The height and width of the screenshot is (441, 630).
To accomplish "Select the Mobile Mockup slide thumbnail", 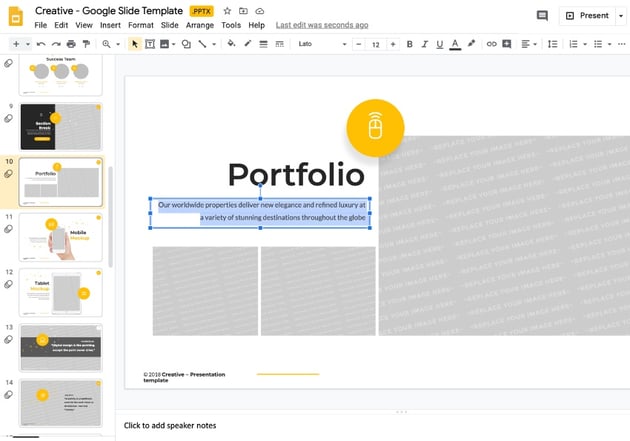I will [61, 237].
